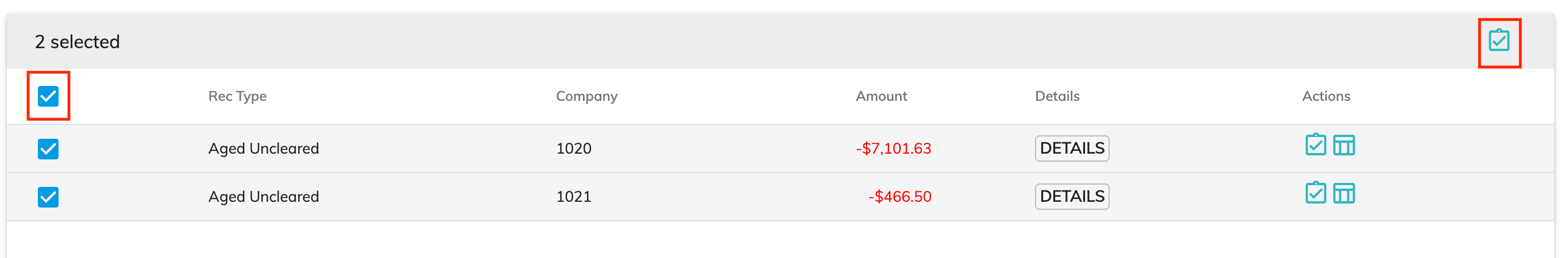Uncheck the select-all checkbox in table header

click(x=48, y=96)
